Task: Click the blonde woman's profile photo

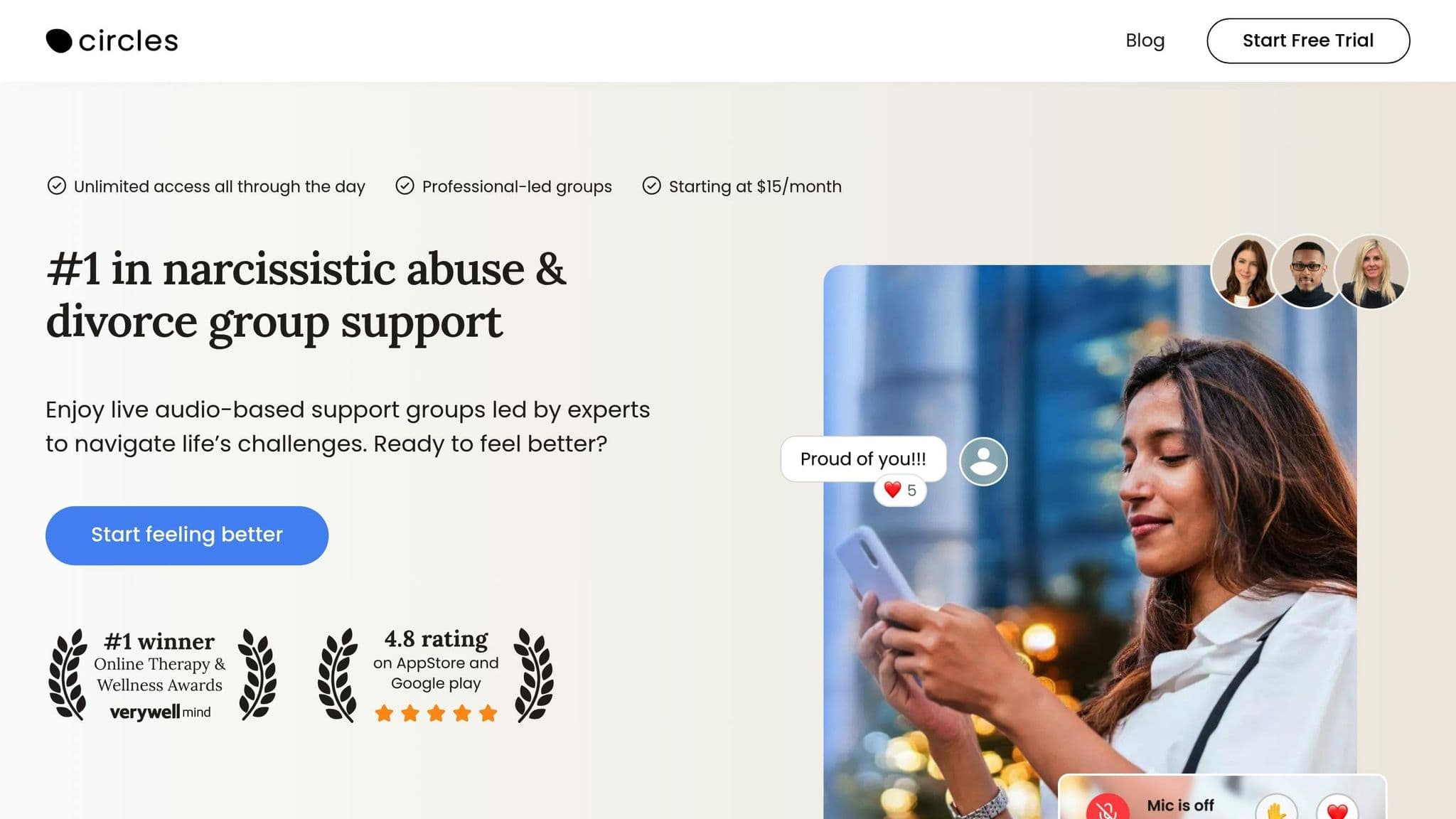Action: click(1371, 272)
